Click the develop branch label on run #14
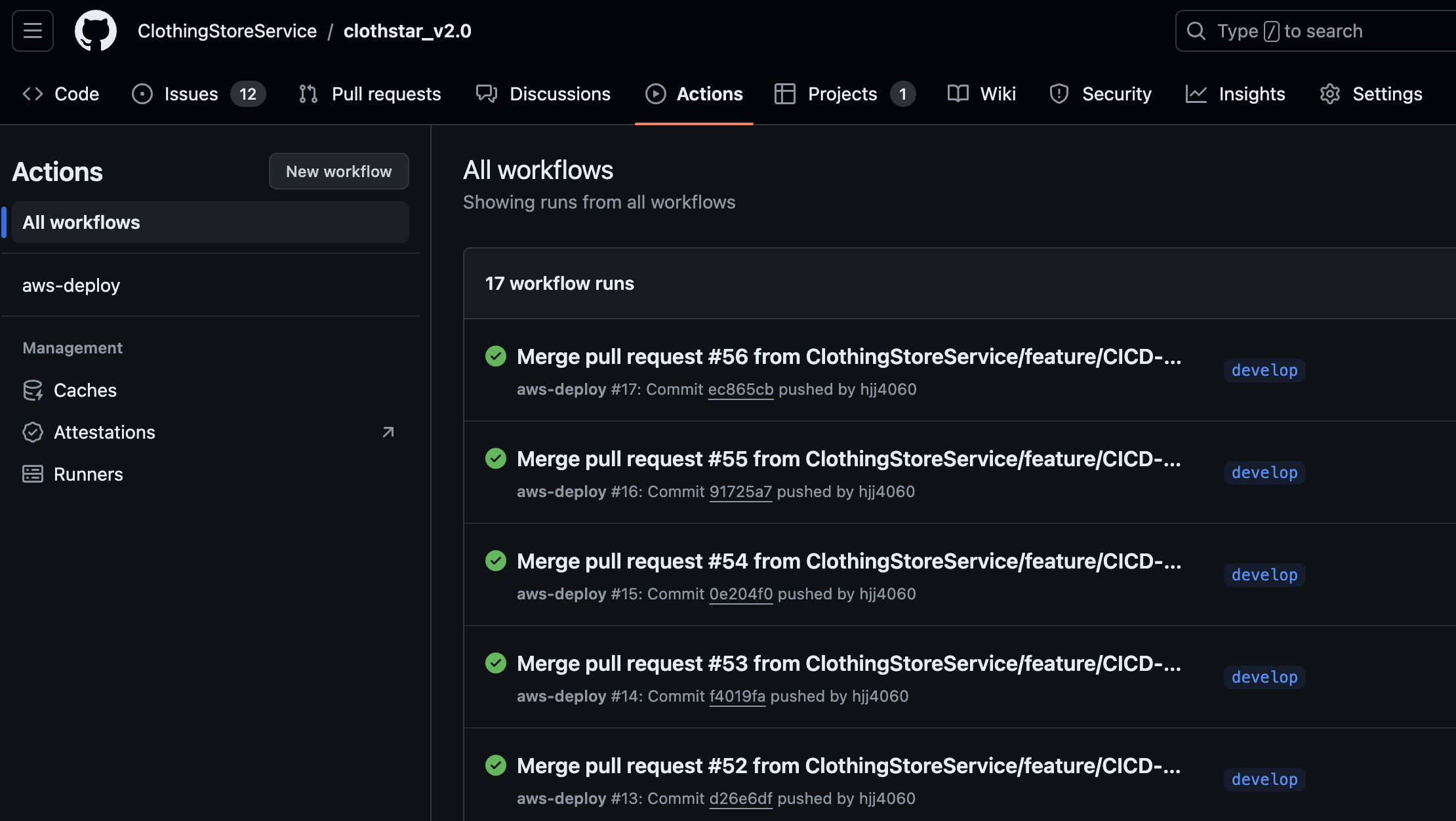1456x821 pixels. tap(1264, 677)
